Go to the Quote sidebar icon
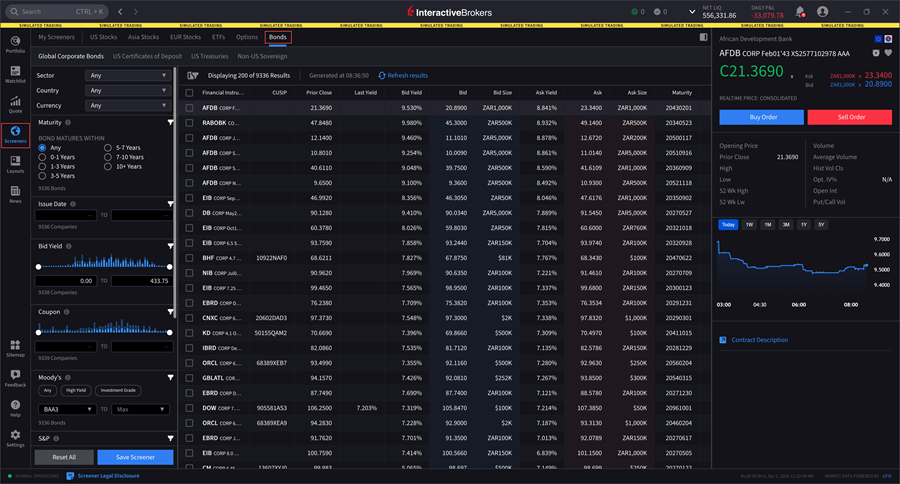Viewport: 900px width, 484px height. coord(15,102)
